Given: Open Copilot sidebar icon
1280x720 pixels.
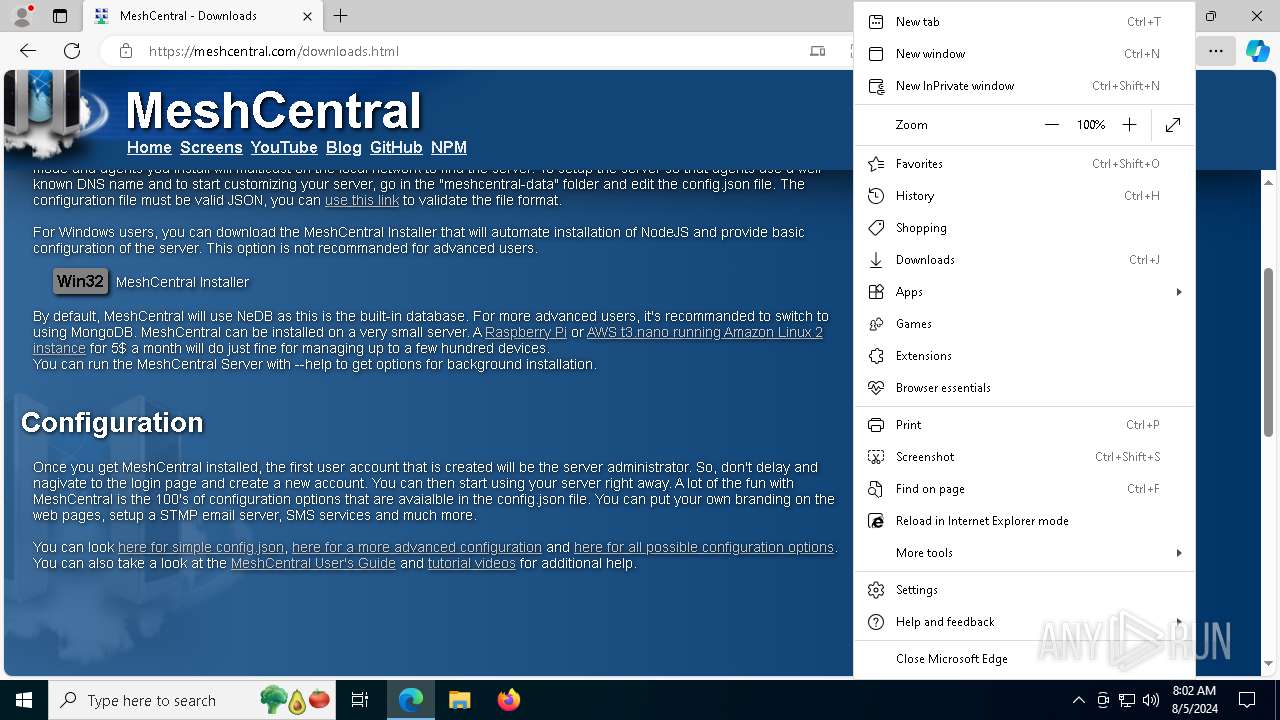Looking at the screenshot, I should tap(1257, 50).
